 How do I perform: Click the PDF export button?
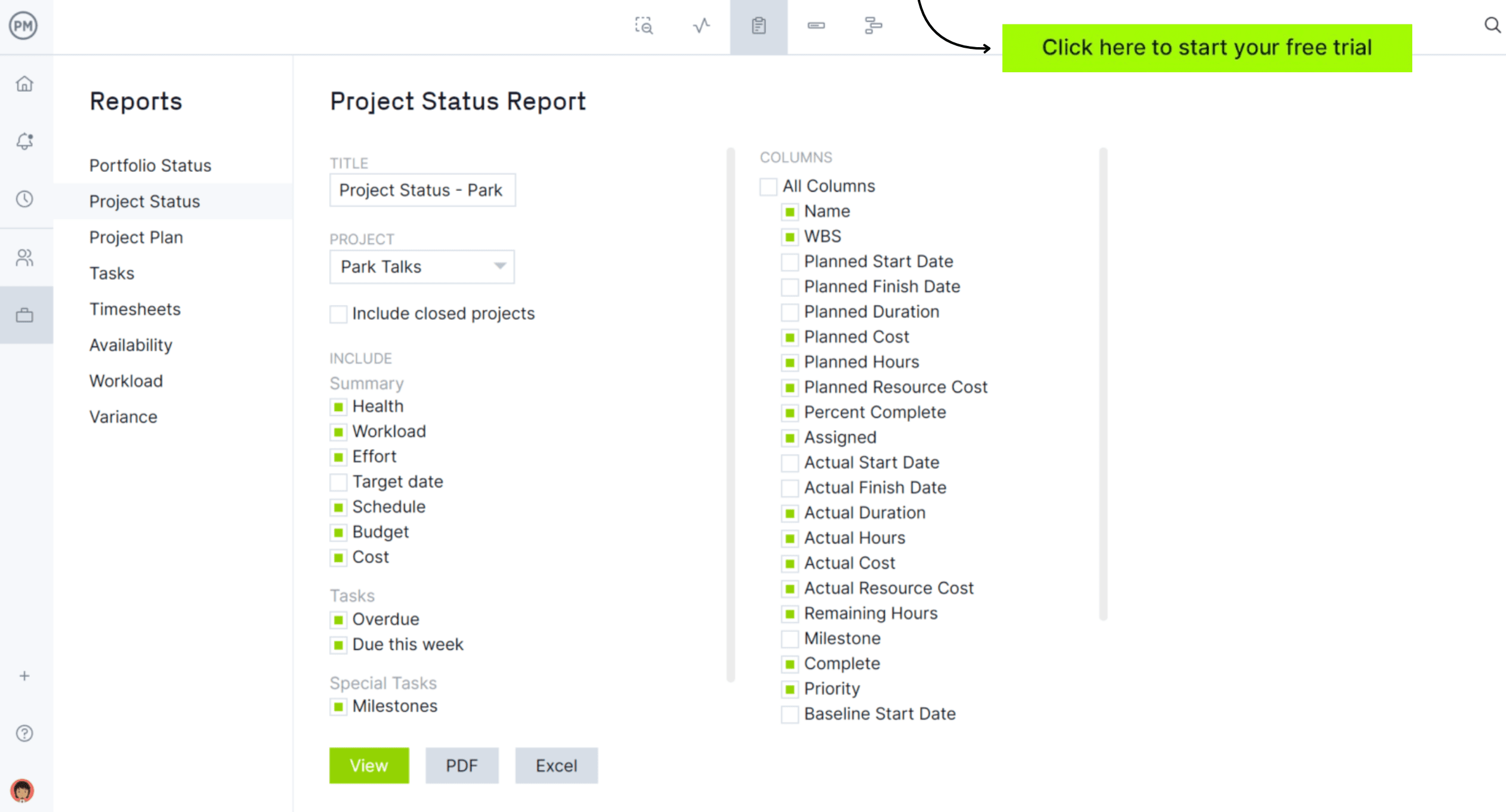[x=461, y=765]
